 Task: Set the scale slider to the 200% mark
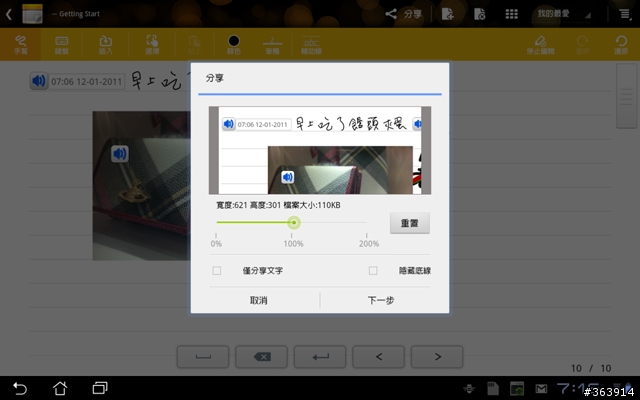pos(366,222)
